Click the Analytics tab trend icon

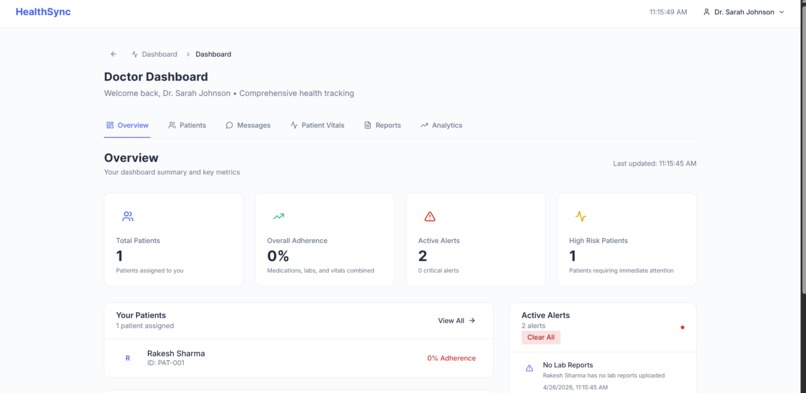pyautogui.click(x=424, y=125)
